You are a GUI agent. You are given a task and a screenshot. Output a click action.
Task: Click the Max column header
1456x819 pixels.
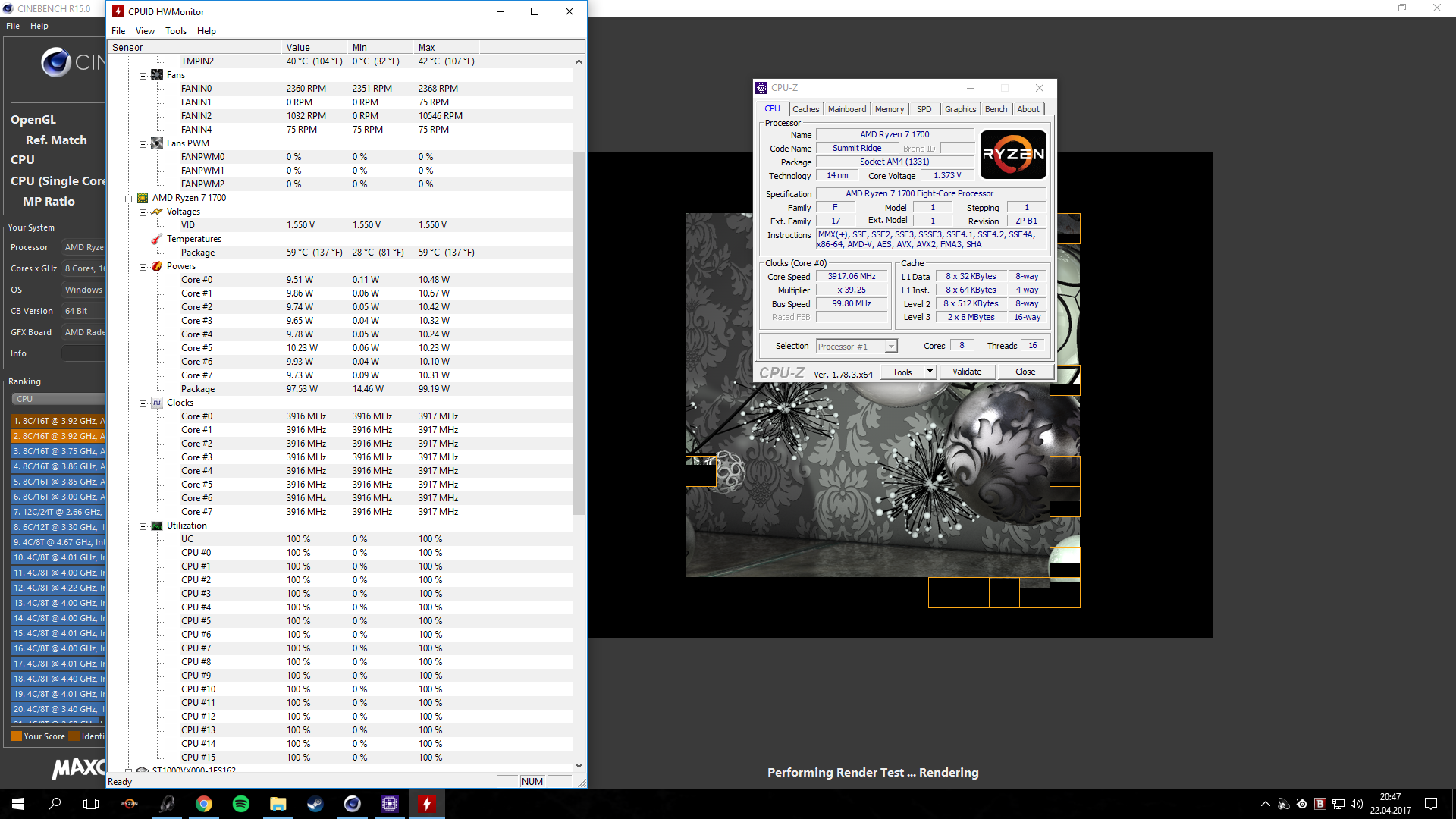[446, 47]
